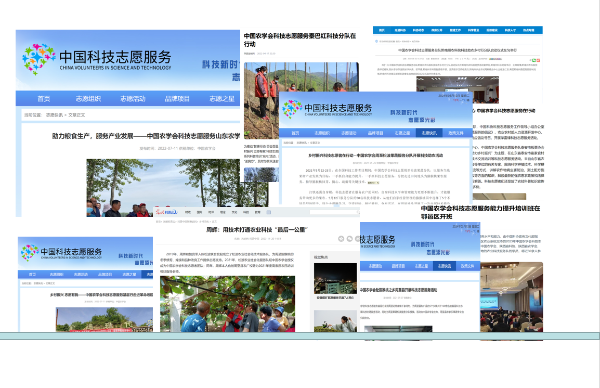This screenshot has height=388, width=600.
Task: Open the conference hall photo at bottom right
Action: tap(511, 301)
